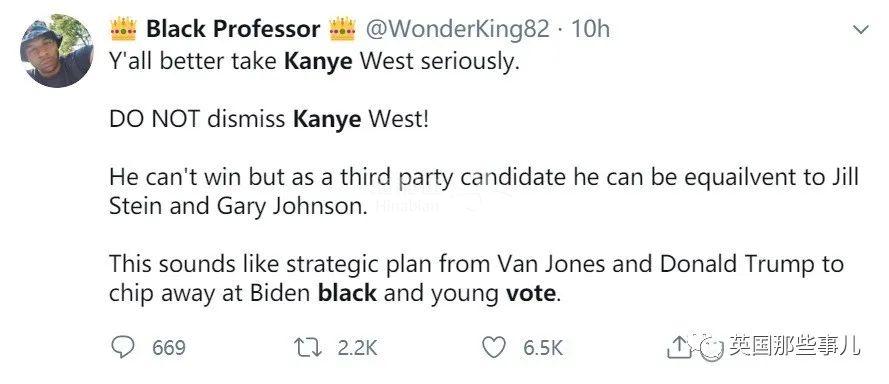The width and height of the screenshot is (889, 384).
Task: Click bold Kanye in first line
Action: (318, 61)
